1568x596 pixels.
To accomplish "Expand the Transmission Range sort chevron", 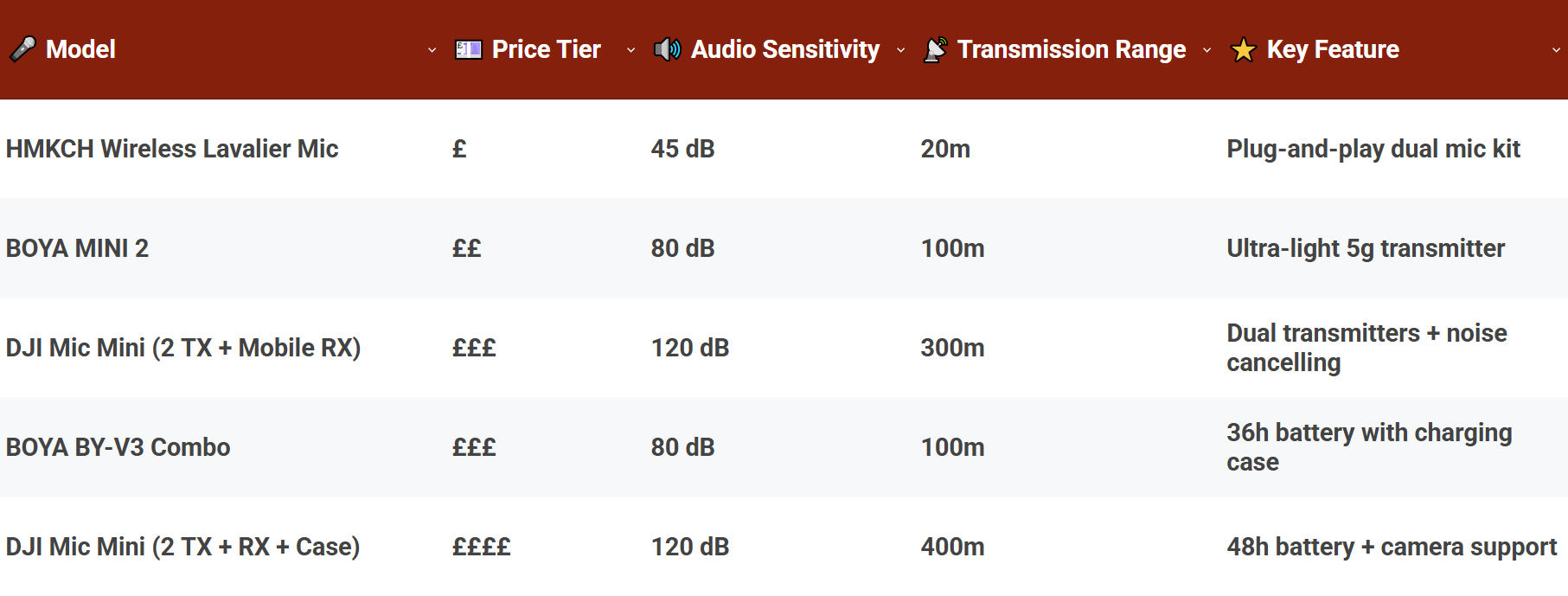I will click(1207, 52).
